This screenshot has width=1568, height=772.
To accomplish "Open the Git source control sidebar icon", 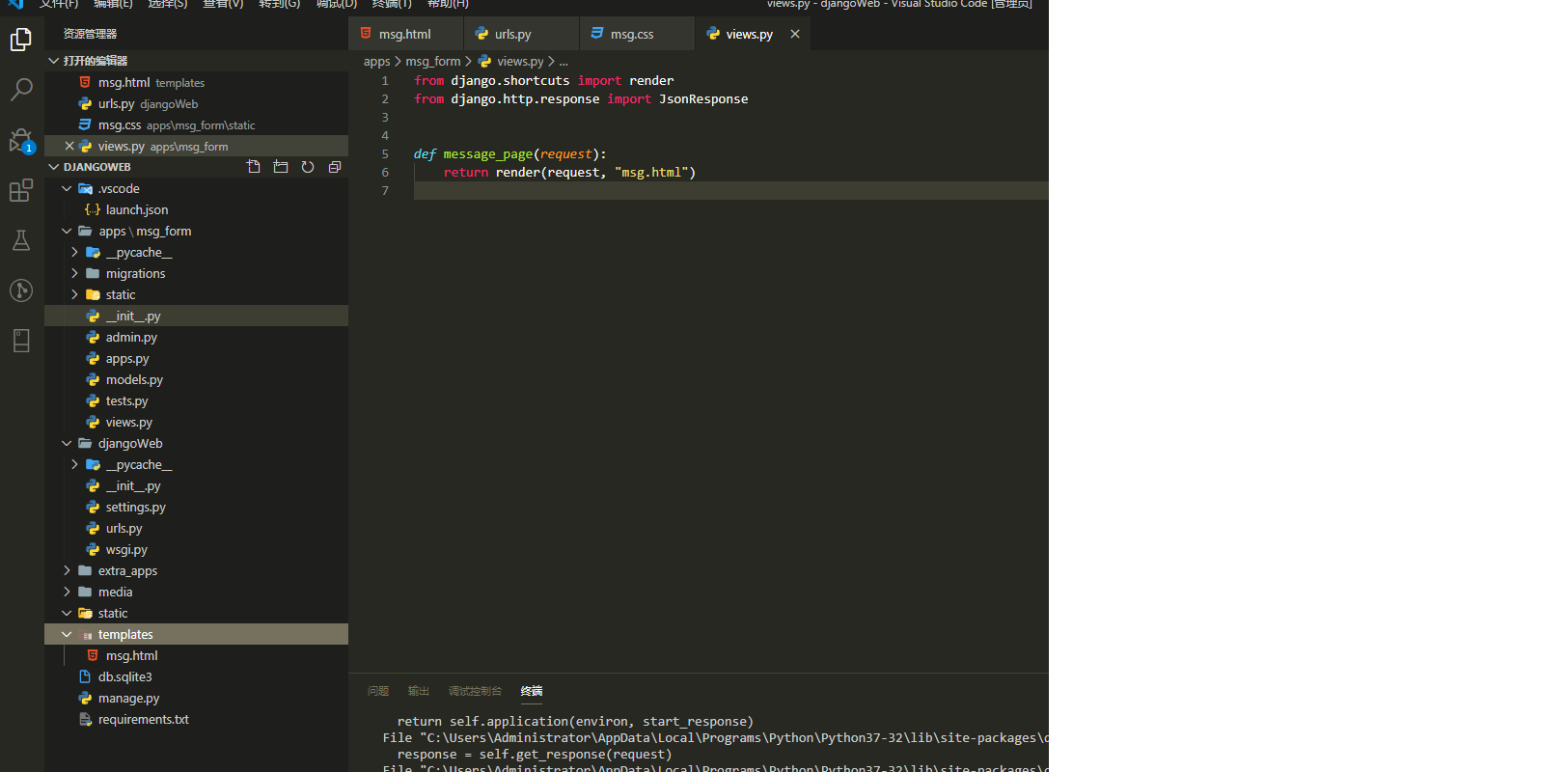I will pyautogui.click(x=21, y=290).
